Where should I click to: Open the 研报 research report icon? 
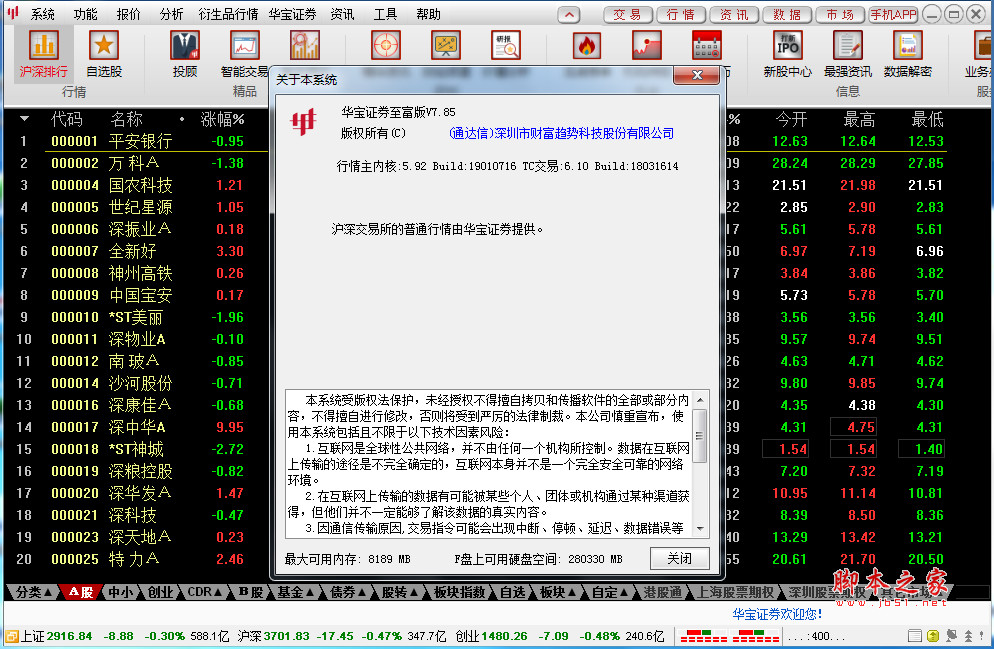(506, 46)
